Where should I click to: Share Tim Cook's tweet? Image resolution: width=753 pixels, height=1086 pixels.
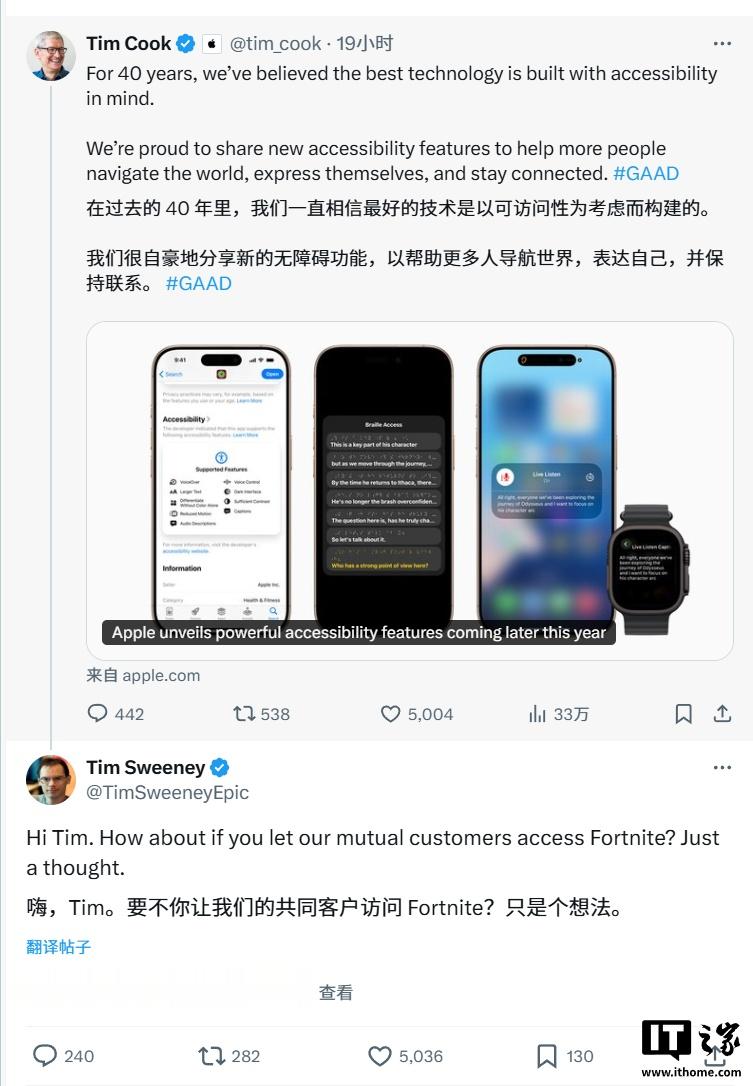[723, 713]
